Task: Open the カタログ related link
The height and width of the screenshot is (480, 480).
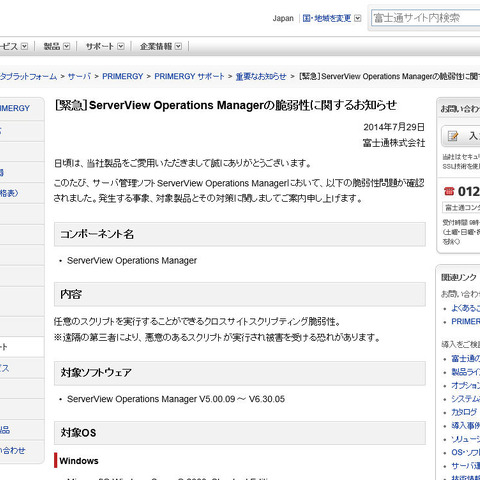Action: (464, 412)
